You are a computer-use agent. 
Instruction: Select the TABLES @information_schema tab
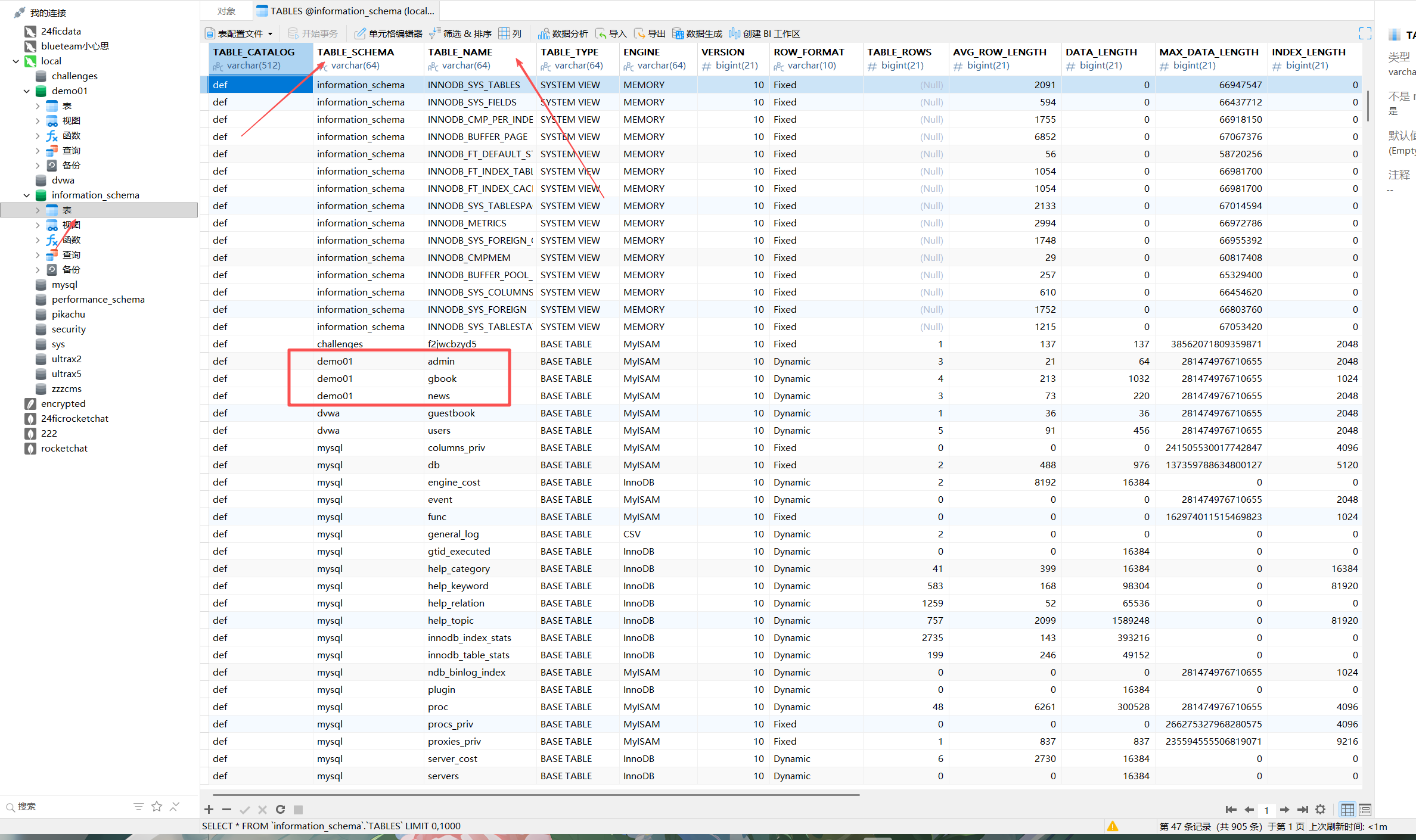[346, 11]
